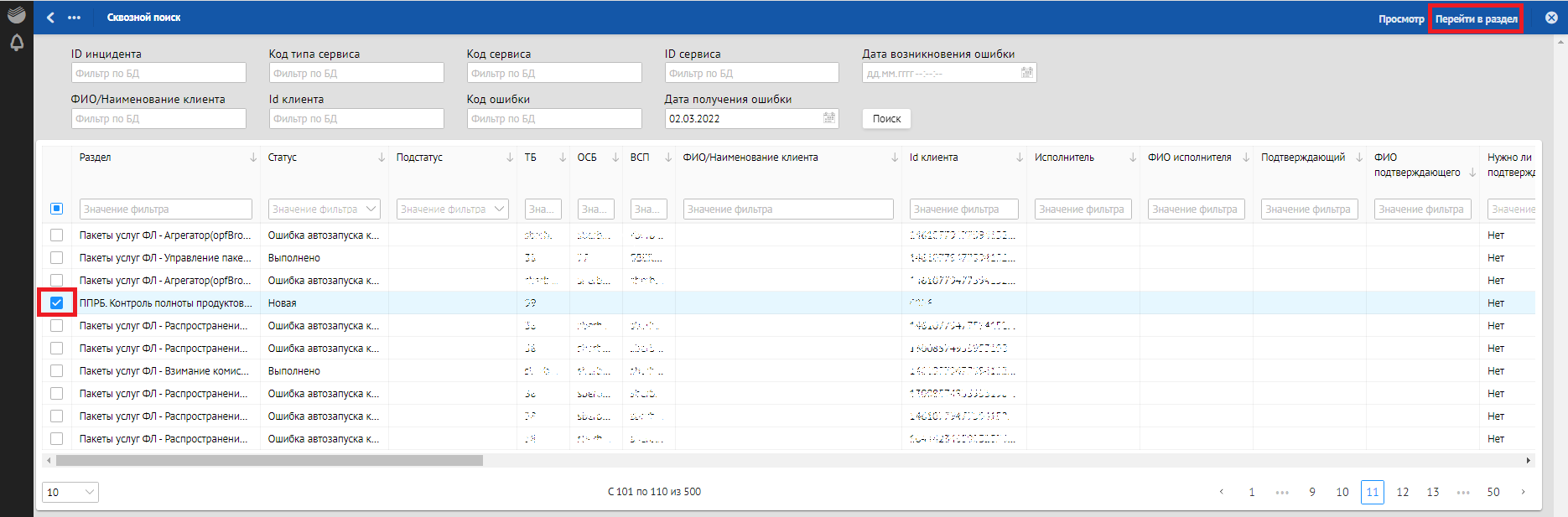Image resolution: width=1568 pixels, height=517 pixels.
Task: Open notifications bell in left sidebar
Action: coord(17,43)
